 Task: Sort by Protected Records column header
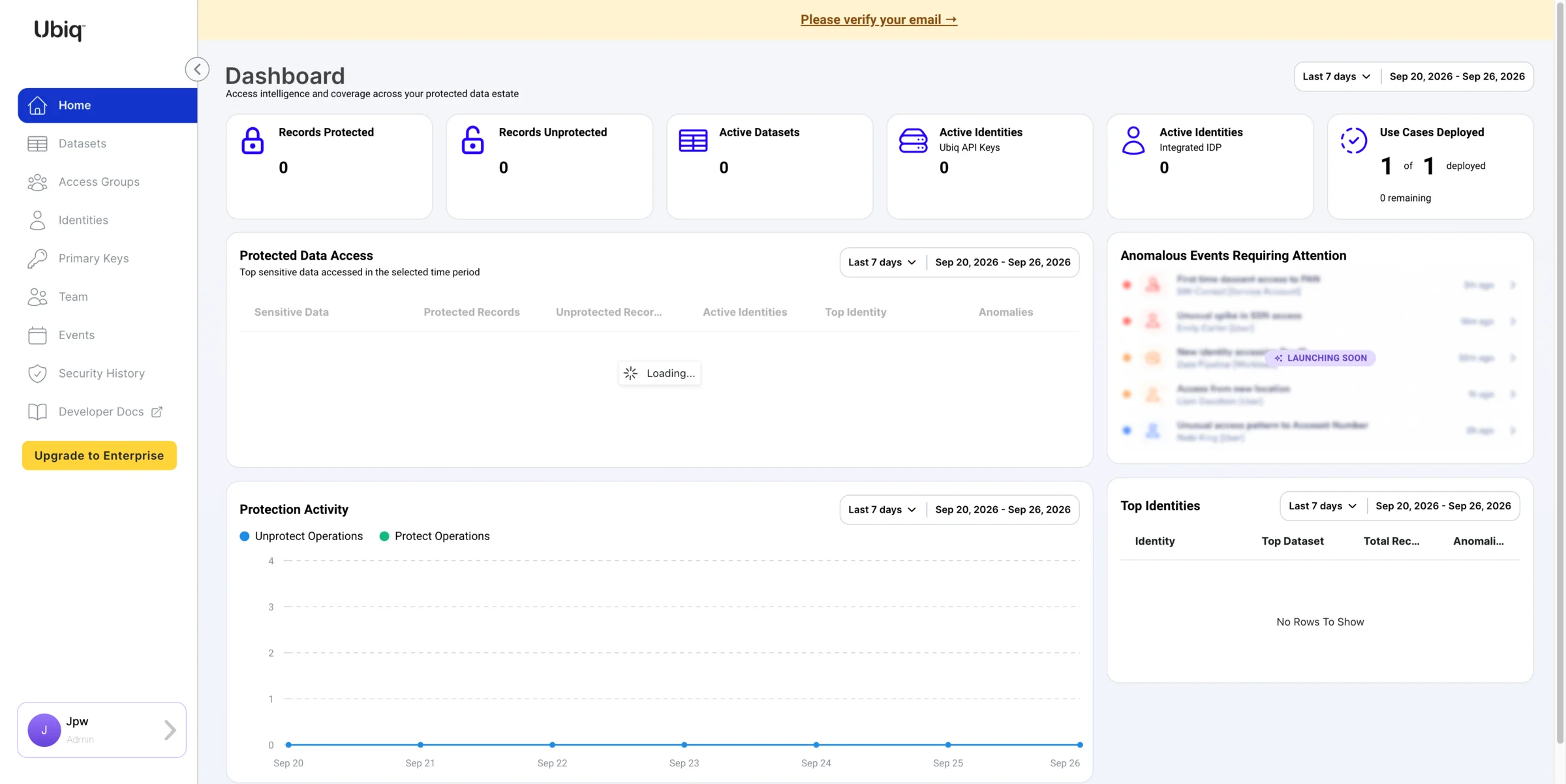coord(472,312)
